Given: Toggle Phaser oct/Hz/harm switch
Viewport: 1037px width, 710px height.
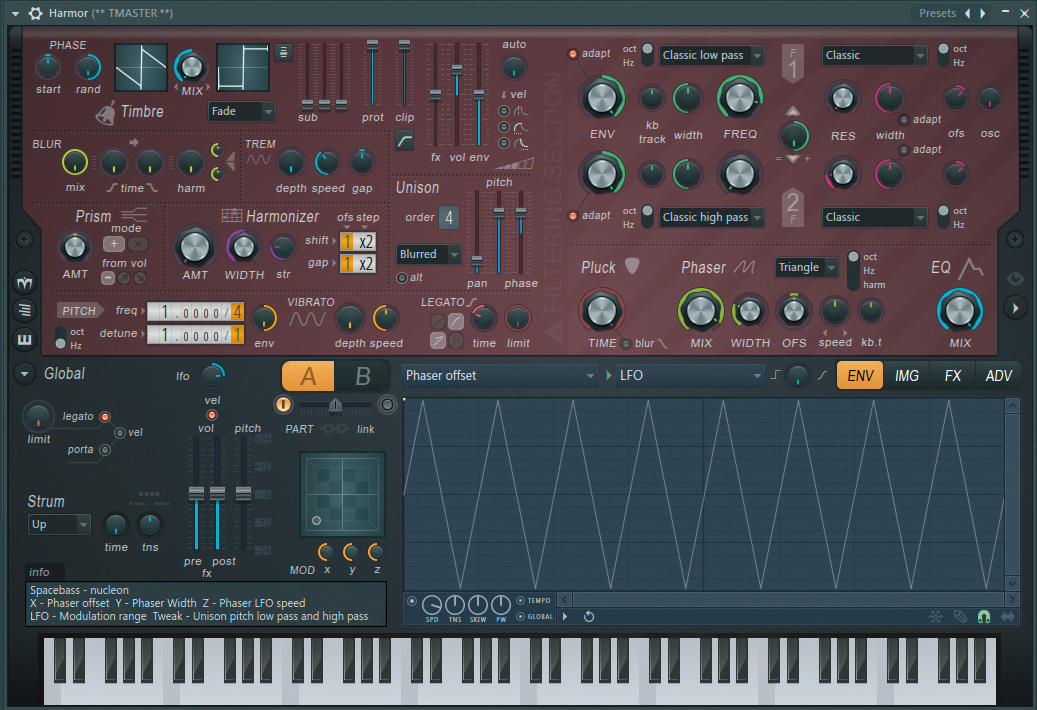Looking at the screenshot, I should tap(854, 270).
